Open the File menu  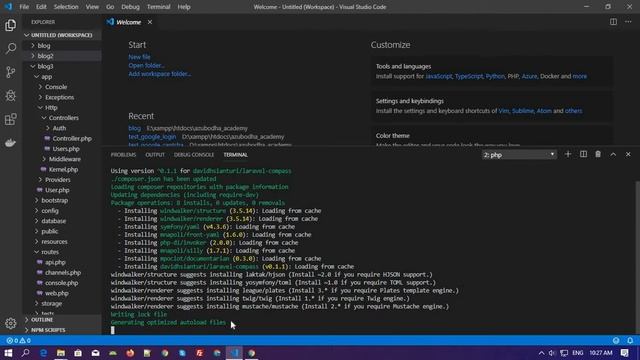(x=24, y=7)
